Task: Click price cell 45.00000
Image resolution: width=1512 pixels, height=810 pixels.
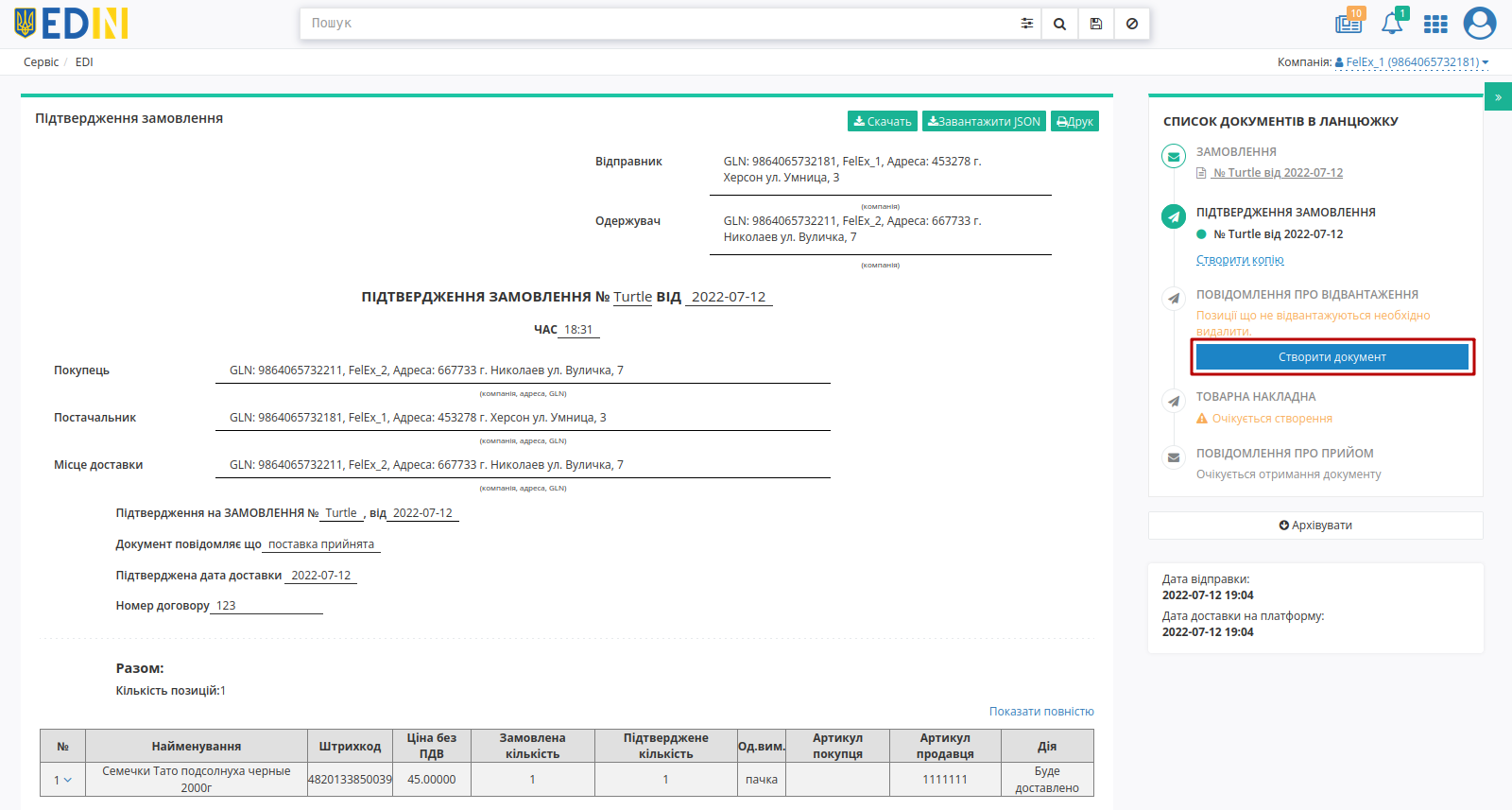Action: point(432,780)
